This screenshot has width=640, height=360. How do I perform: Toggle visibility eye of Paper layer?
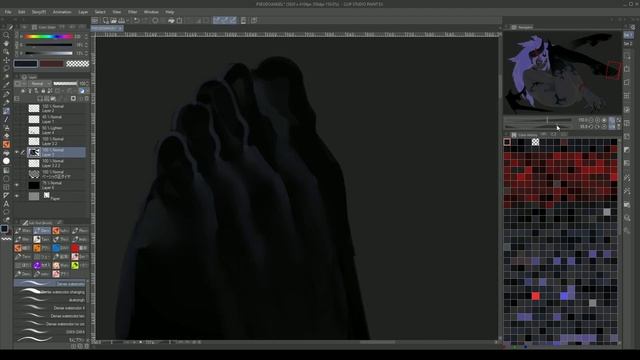[x=17, y=196]
